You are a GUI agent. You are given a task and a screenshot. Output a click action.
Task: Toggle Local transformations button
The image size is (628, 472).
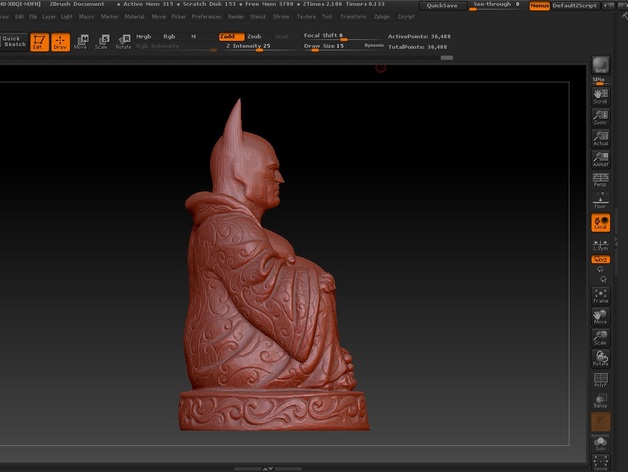click(x=600, y=223)
